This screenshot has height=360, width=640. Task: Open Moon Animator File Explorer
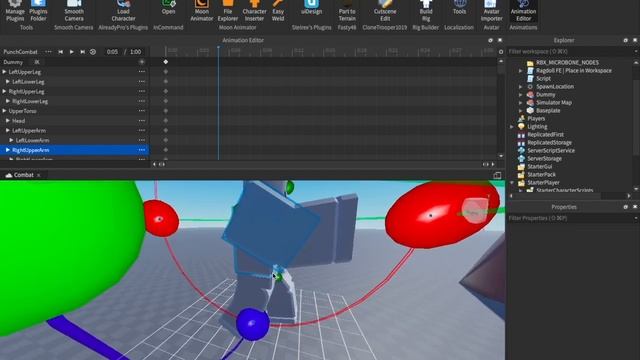click(x=228, y=11)
